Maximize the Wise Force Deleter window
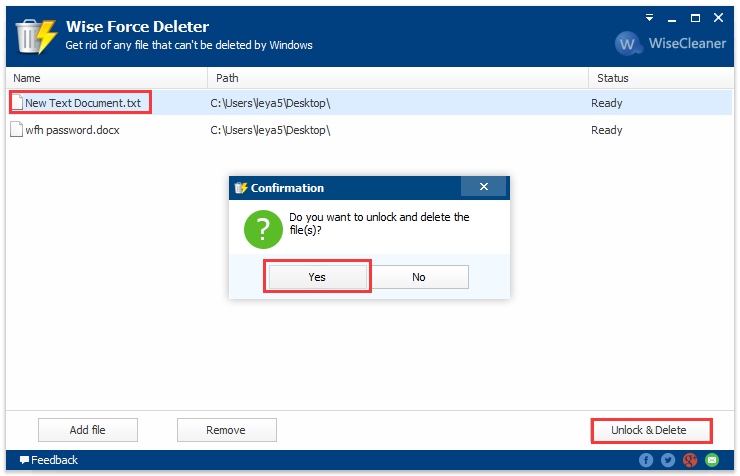The image size is (740, 476). tap(695, 18)
